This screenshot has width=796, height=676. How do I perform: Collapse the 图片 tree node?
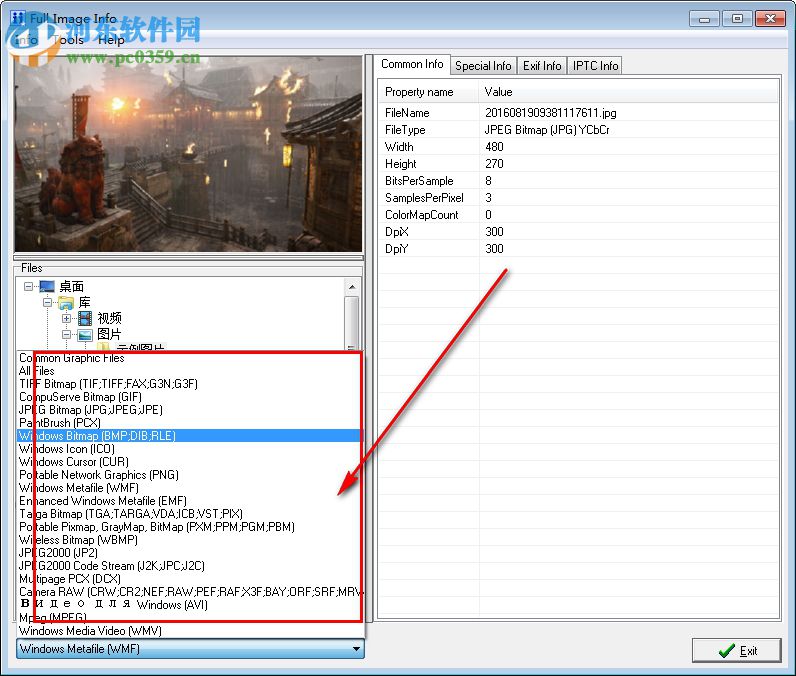(x=66, y=334)
